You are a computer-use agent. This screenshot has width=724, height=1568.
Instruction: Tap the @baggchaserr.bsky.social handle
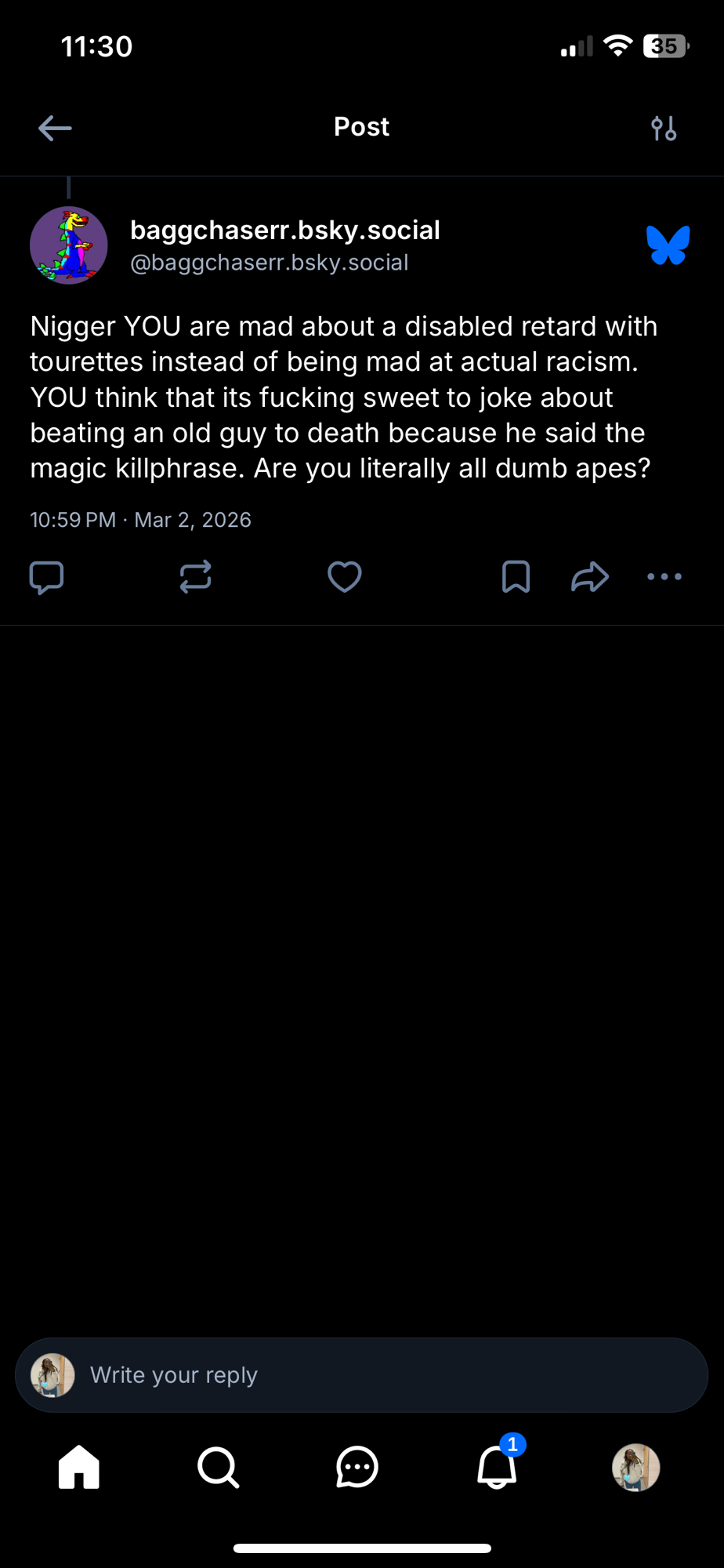tap(269, 263)
